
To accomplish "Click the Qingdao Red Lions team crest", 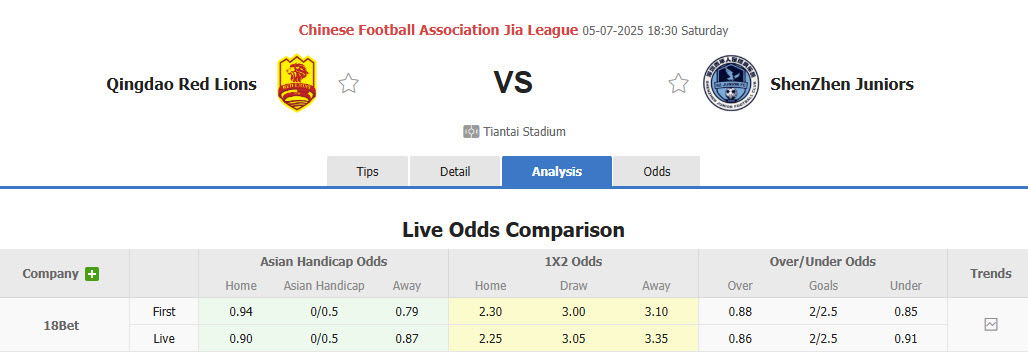I will (x=297, y=83).
